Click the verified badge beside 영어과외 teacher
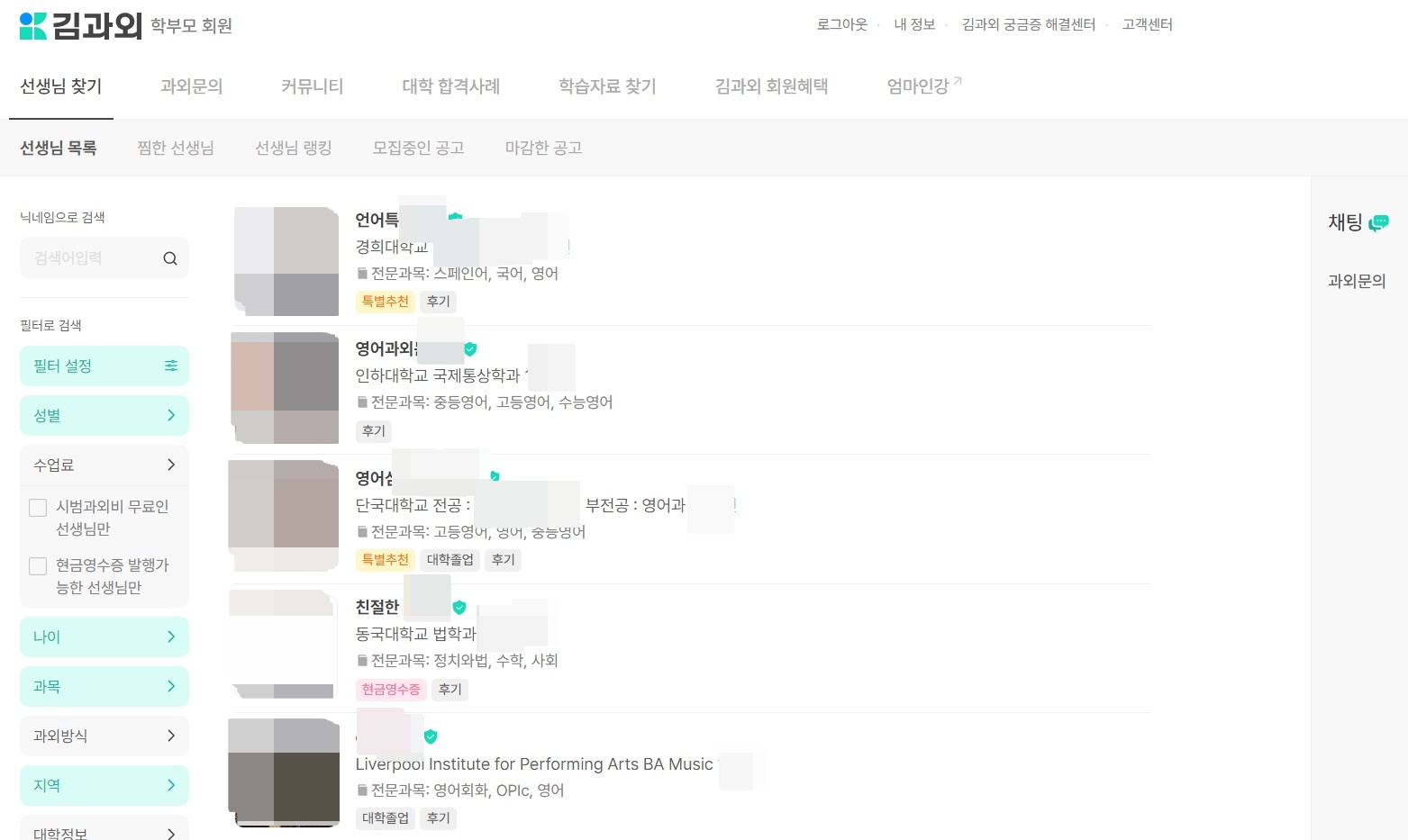The width and height of the screenshot is (1408, 840). coord(470,348)
